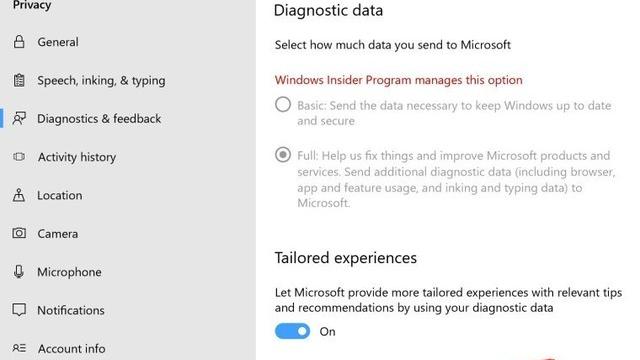Click the Location pin icon
This screenshot has width=640, height=360.
pyautogui.click(x=19, y=195)
